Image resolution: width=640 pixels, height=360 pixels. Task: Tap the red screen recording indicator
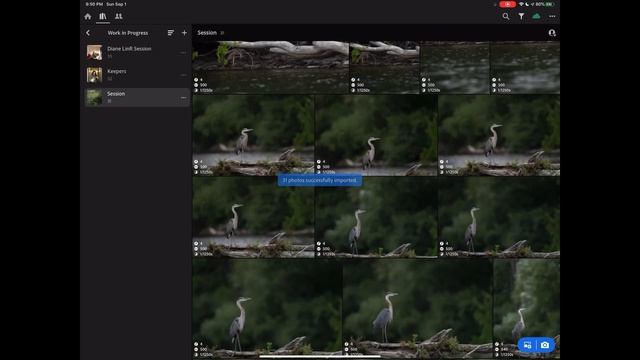point(507,4)
